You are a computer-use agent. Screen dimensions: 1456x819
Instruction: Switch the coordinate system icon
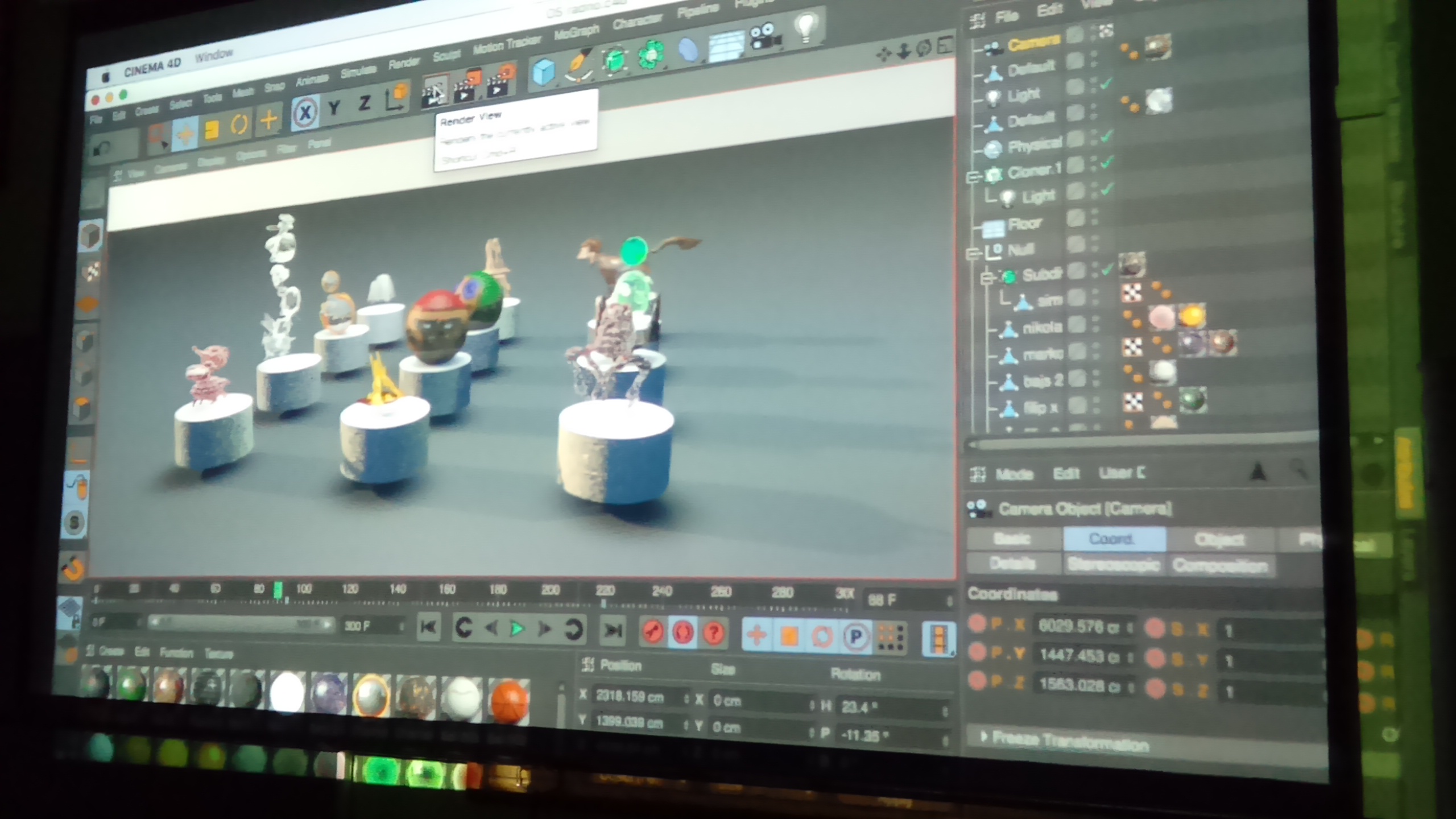pos(396,97)
